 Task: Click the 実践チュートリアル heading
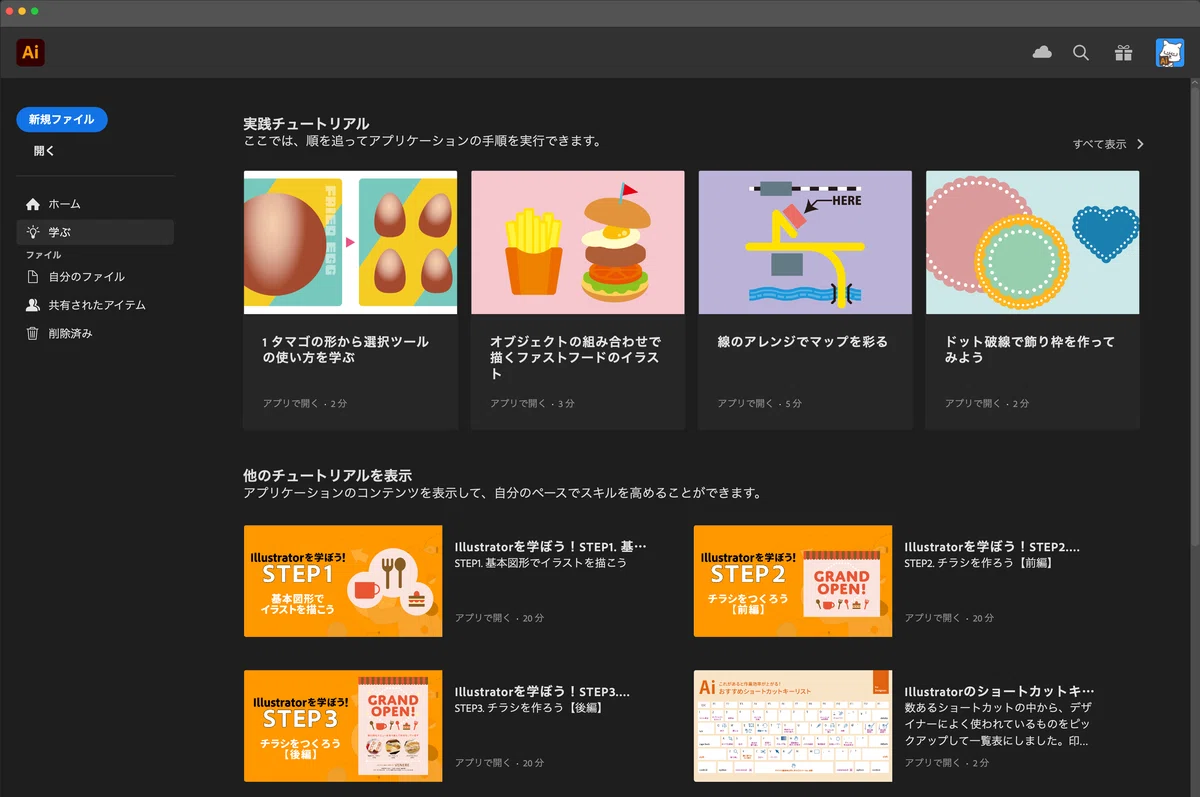(306, 124)
